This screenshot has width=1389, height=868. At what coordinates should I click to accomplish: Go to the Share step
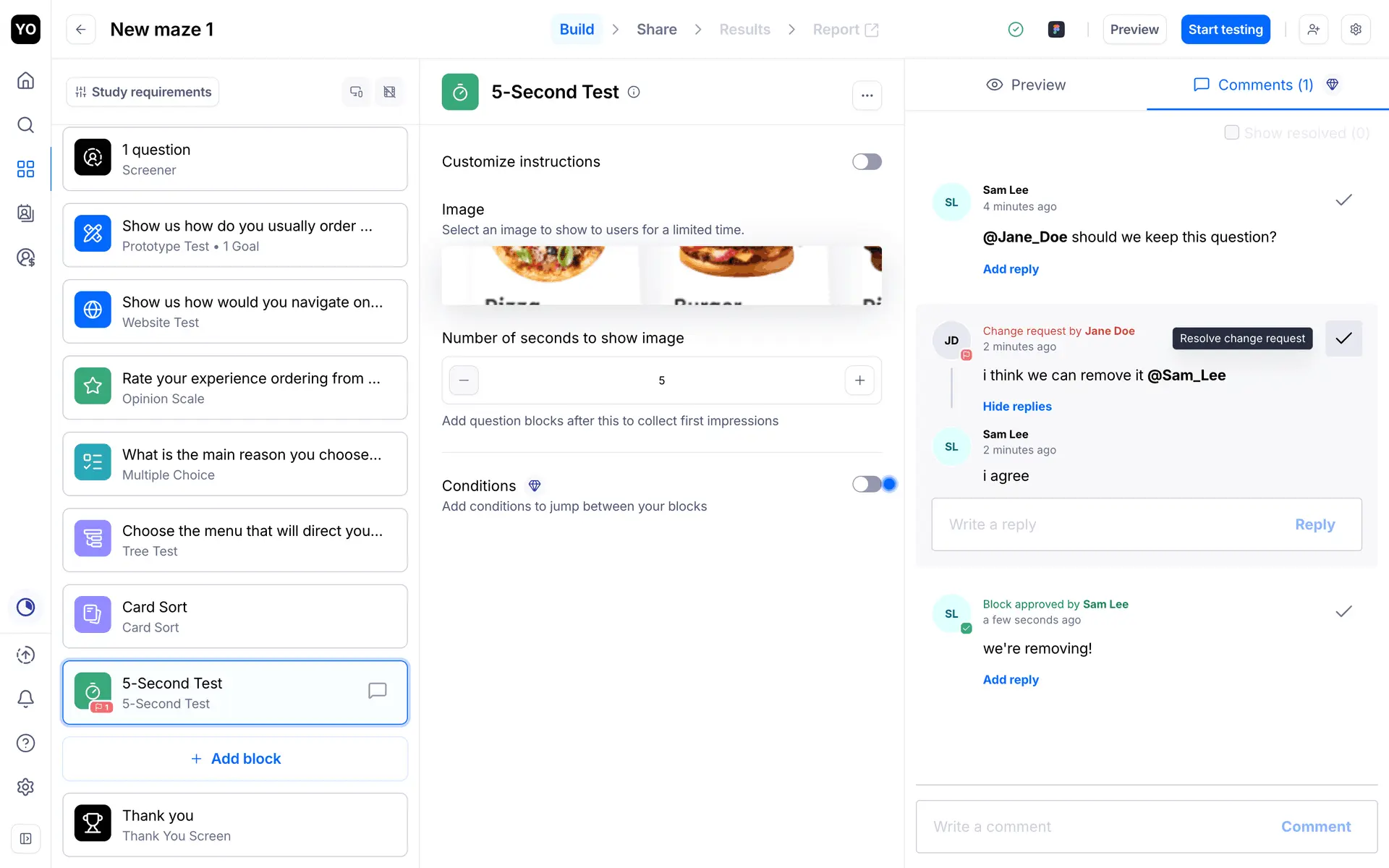(656, 30)
